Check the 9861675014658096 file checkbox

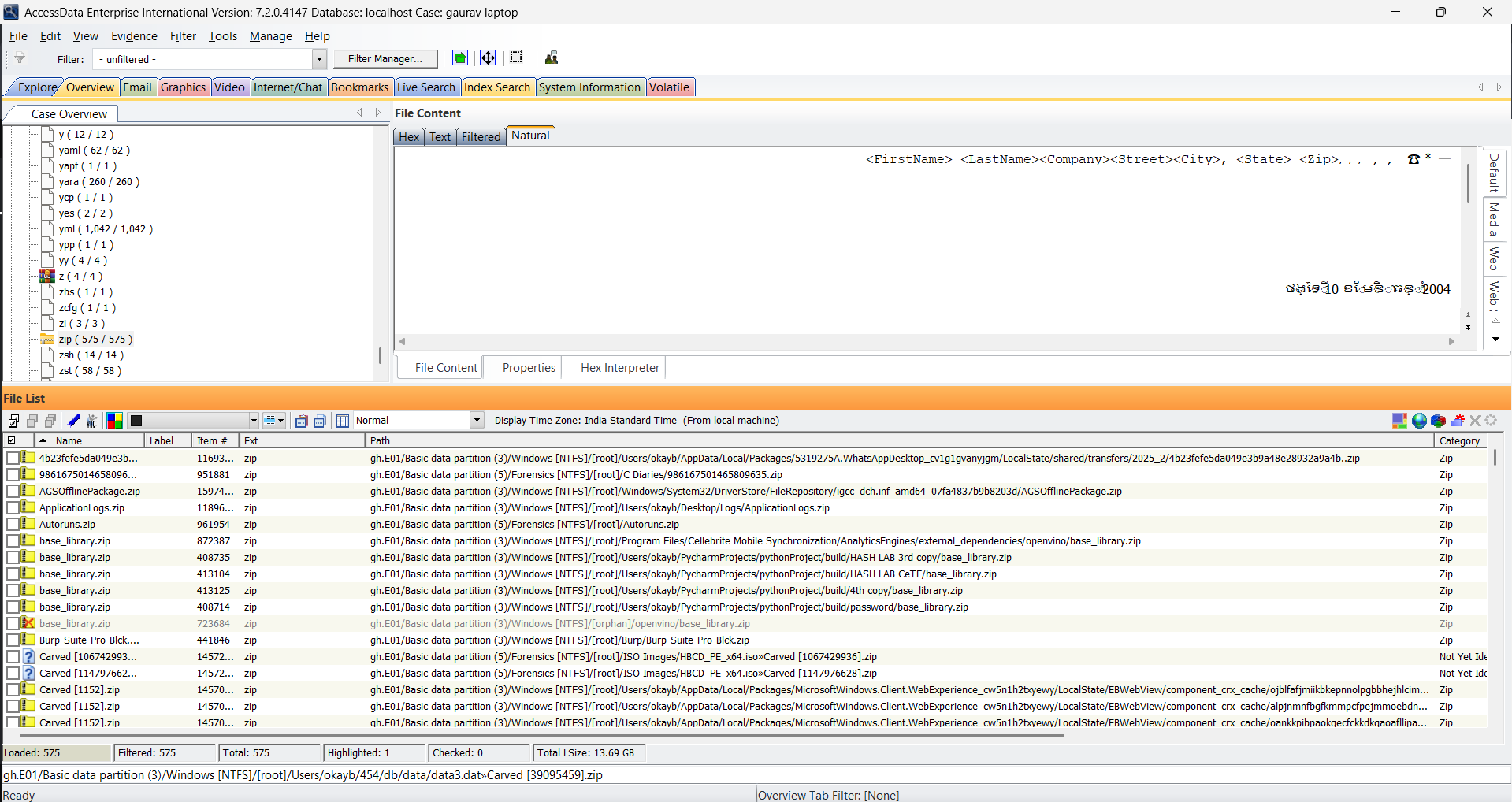tap(13, 474)
